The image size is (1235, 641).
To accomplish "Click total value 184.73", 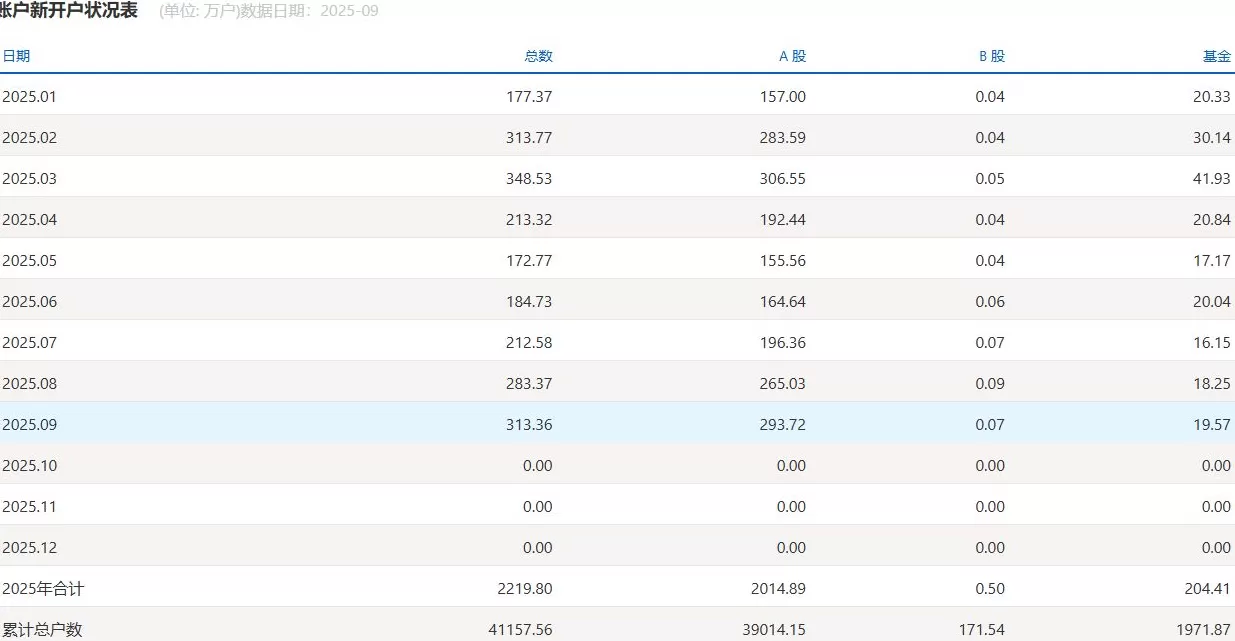I will pos(529,302).
